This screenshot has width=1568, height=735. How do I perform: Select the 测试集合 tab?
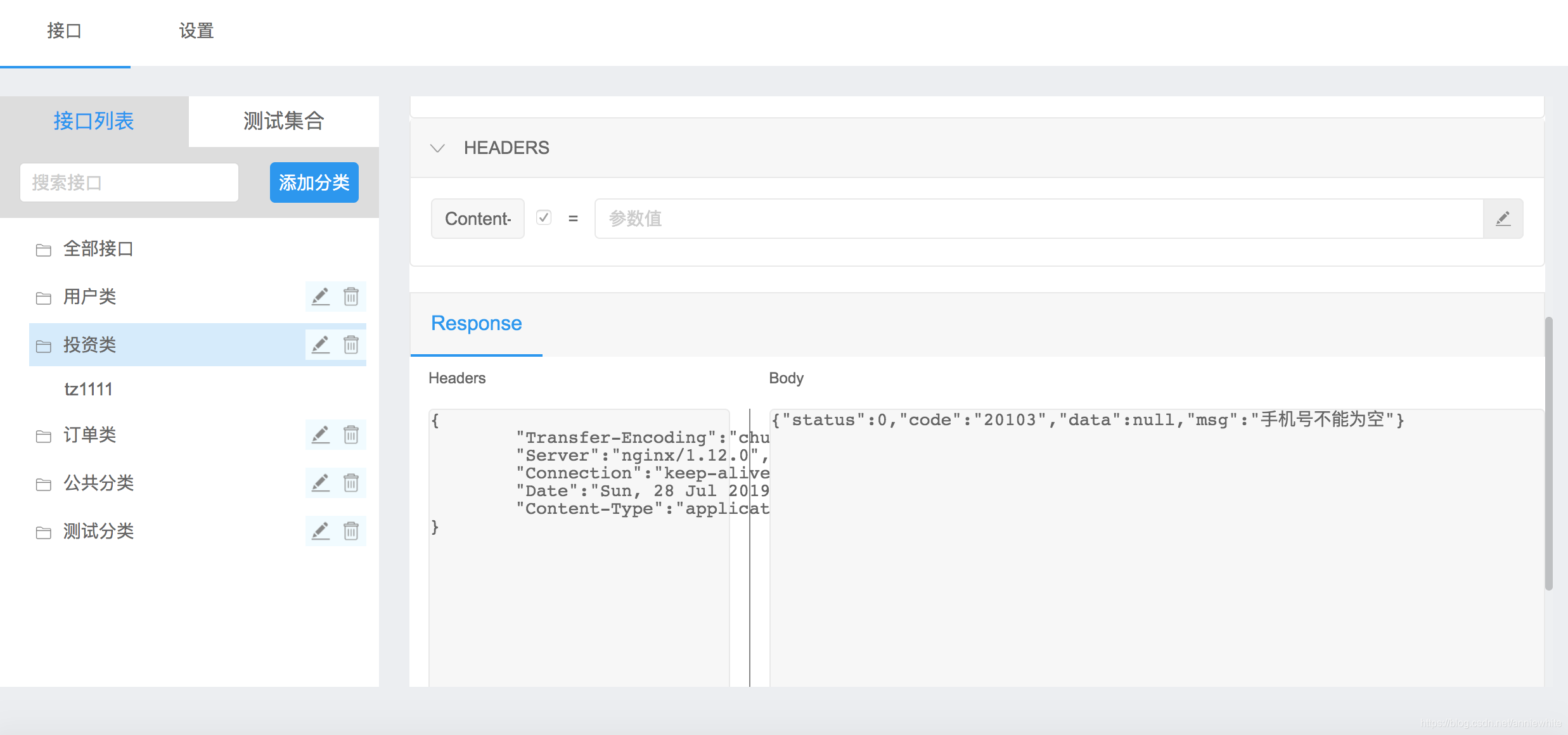tap(283, 121)
